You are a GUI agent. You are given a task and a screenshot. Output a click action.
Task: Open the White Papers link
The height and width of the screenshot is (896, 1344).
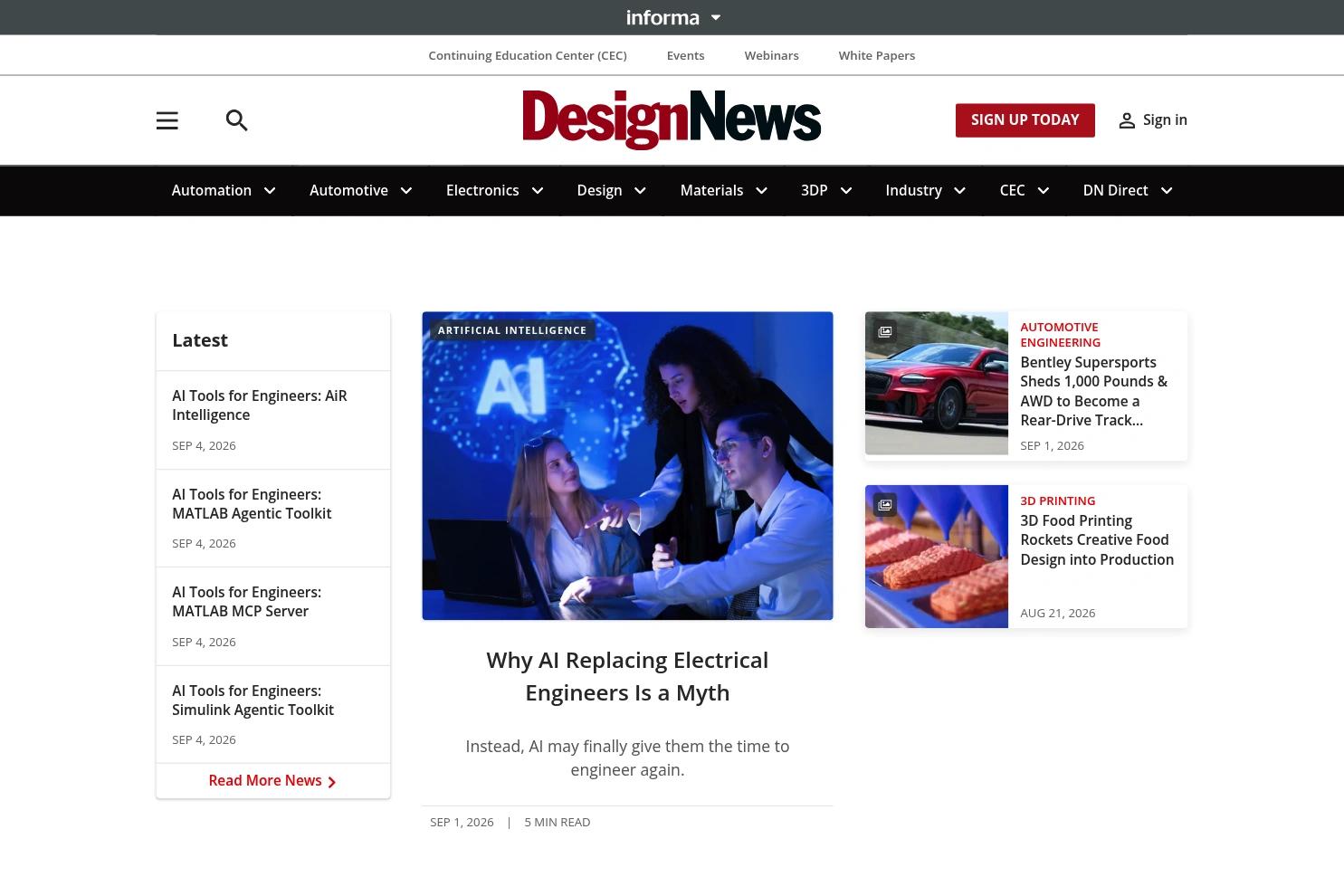coord(876,55)
